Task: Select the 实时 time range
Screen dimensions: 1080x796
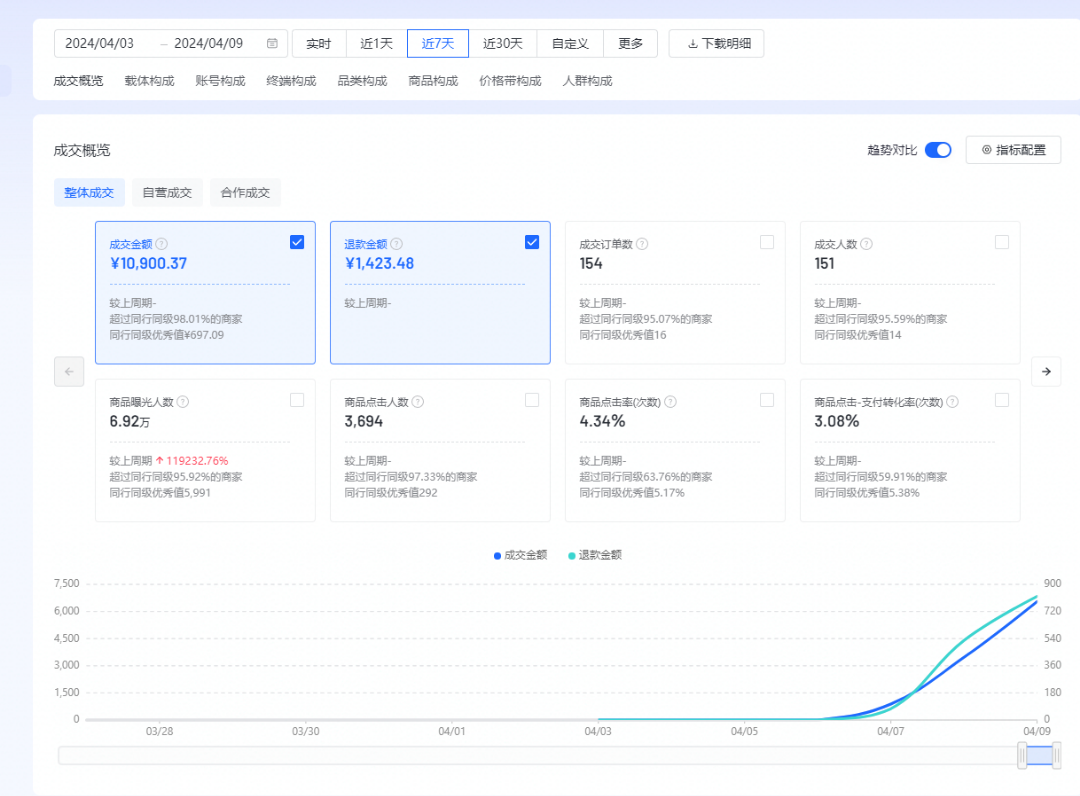Action: (319, 43)
